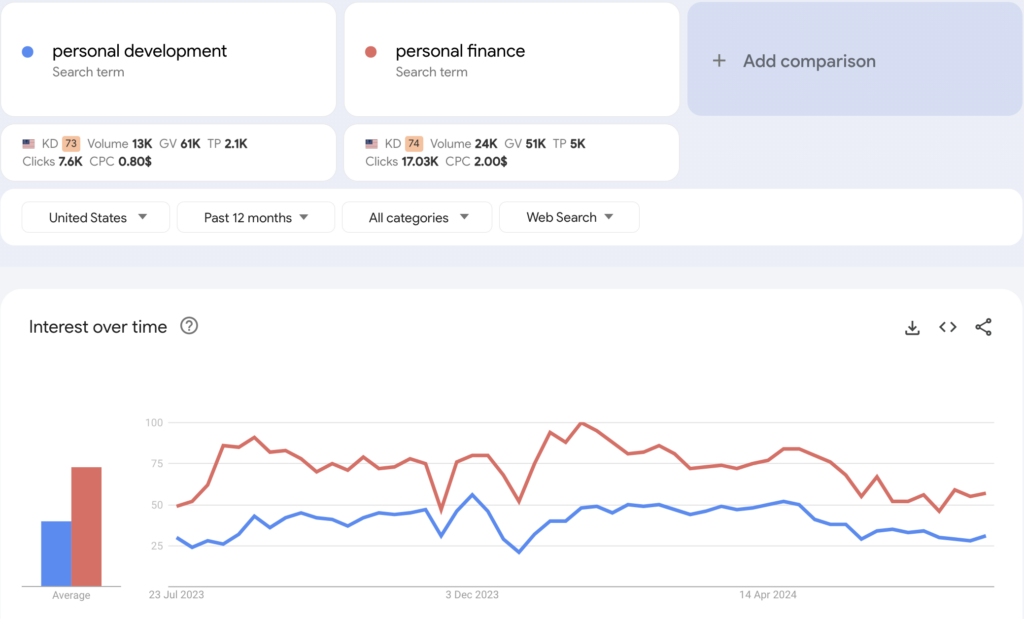Image resolution: width=1024 pixels, height=619 pixels.
Task: Open the Past 12 months time range dropdown
Action: [x=255, y=216]
